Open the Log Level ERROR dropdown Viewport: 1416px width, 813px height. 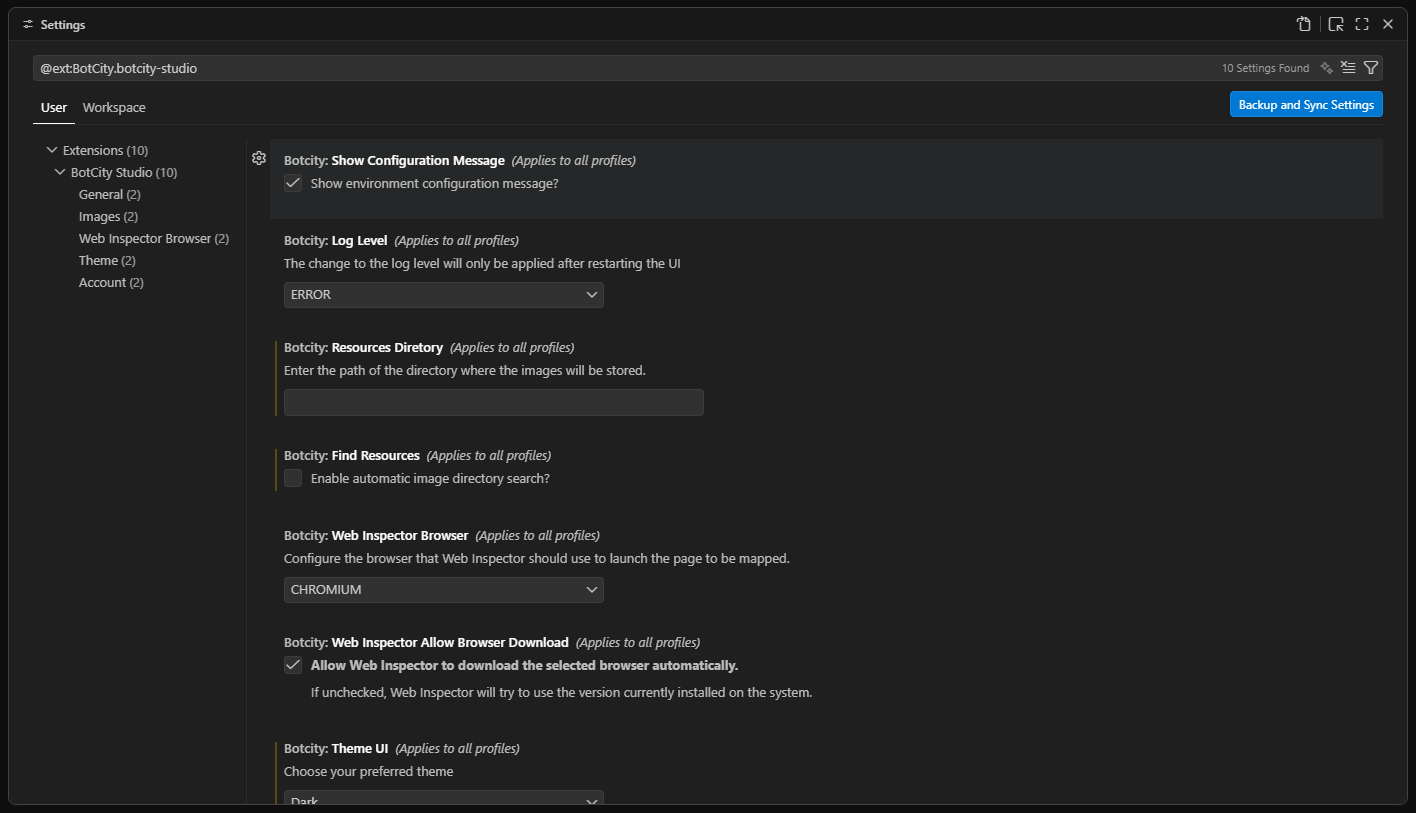444,295
